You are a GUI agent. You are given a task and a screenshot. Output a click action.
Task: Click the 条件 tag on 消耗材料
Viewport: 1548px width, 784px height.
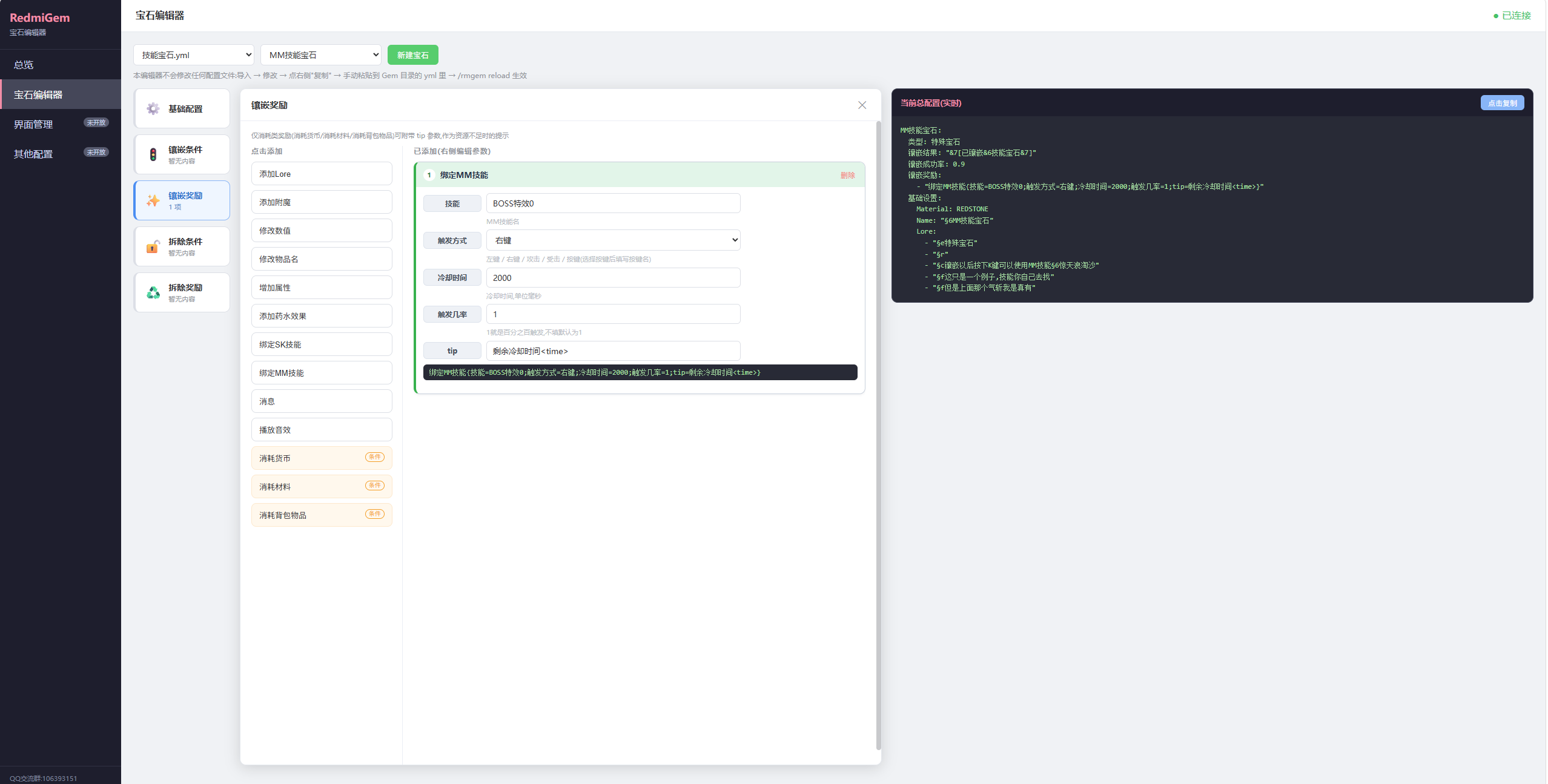pos(375,486)
